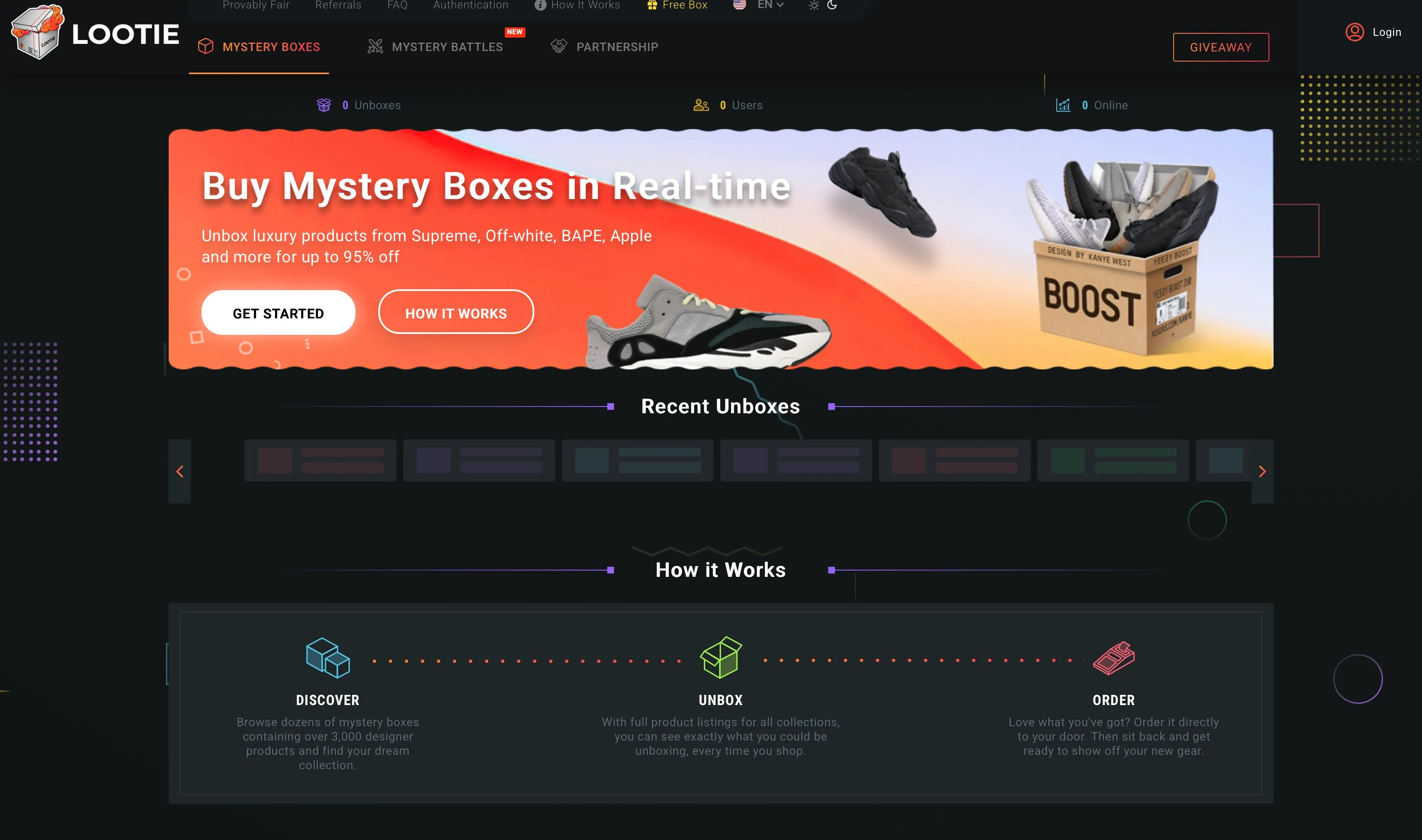Click the red Order payment icon

pos(1113,658)
